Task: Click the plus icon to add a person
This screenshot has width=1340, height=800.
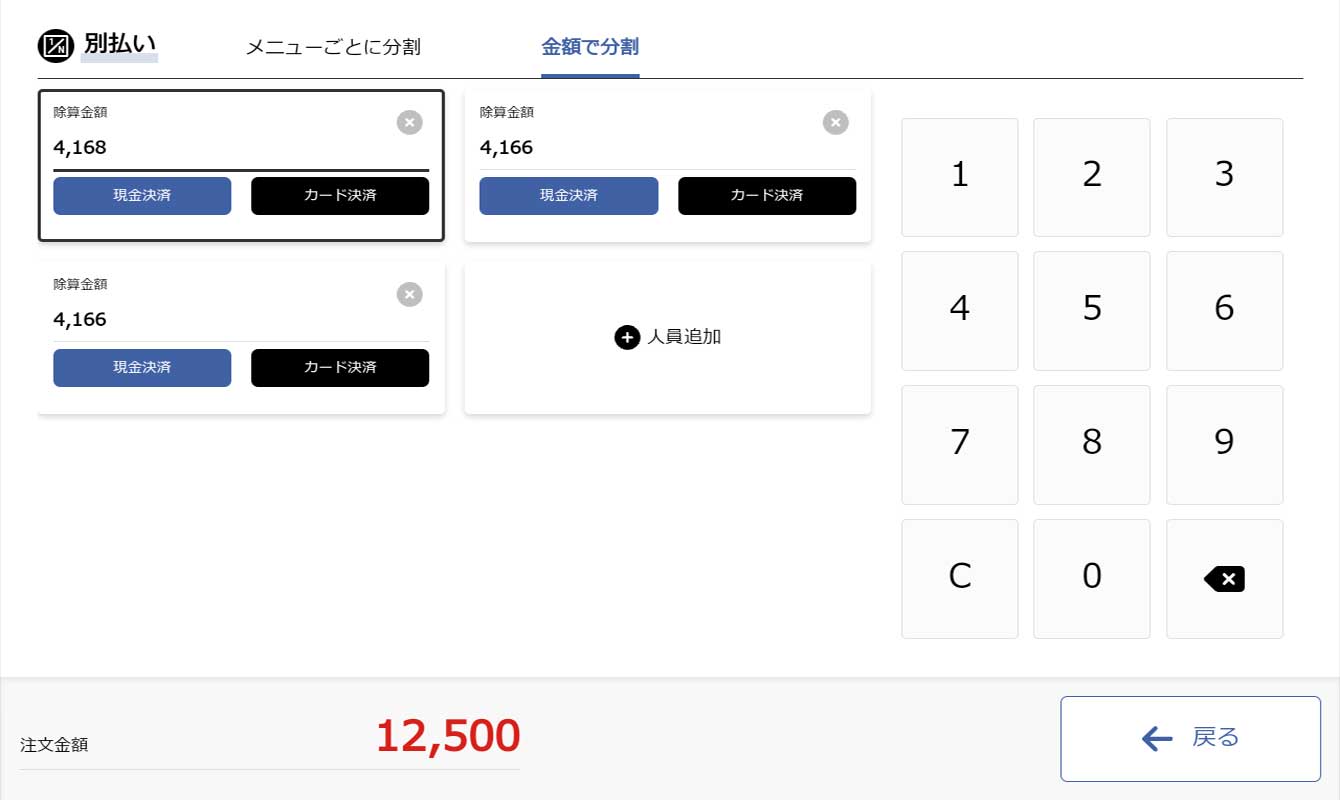Action: [627, 337]
